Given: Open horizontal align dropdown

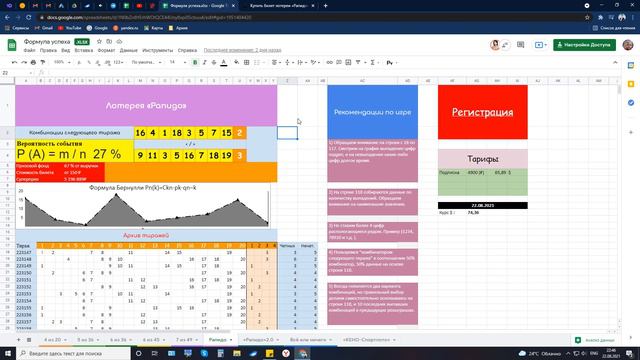Looking at the screenshot, I should [x=276, y=62].
